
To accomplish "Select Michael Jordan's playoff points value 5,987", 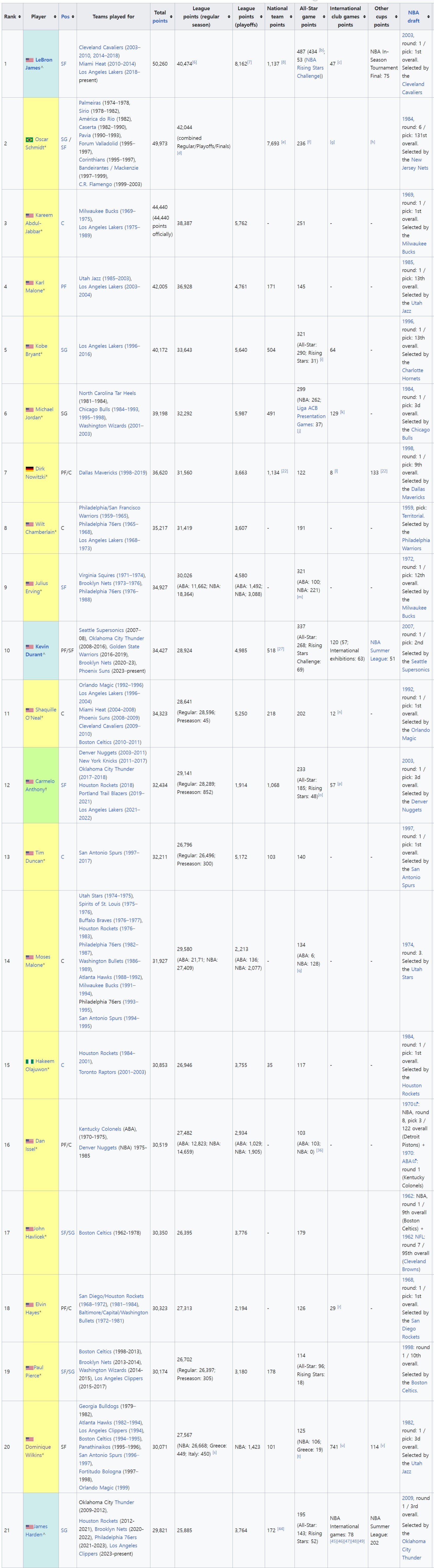I will click(x=241, y=413).
